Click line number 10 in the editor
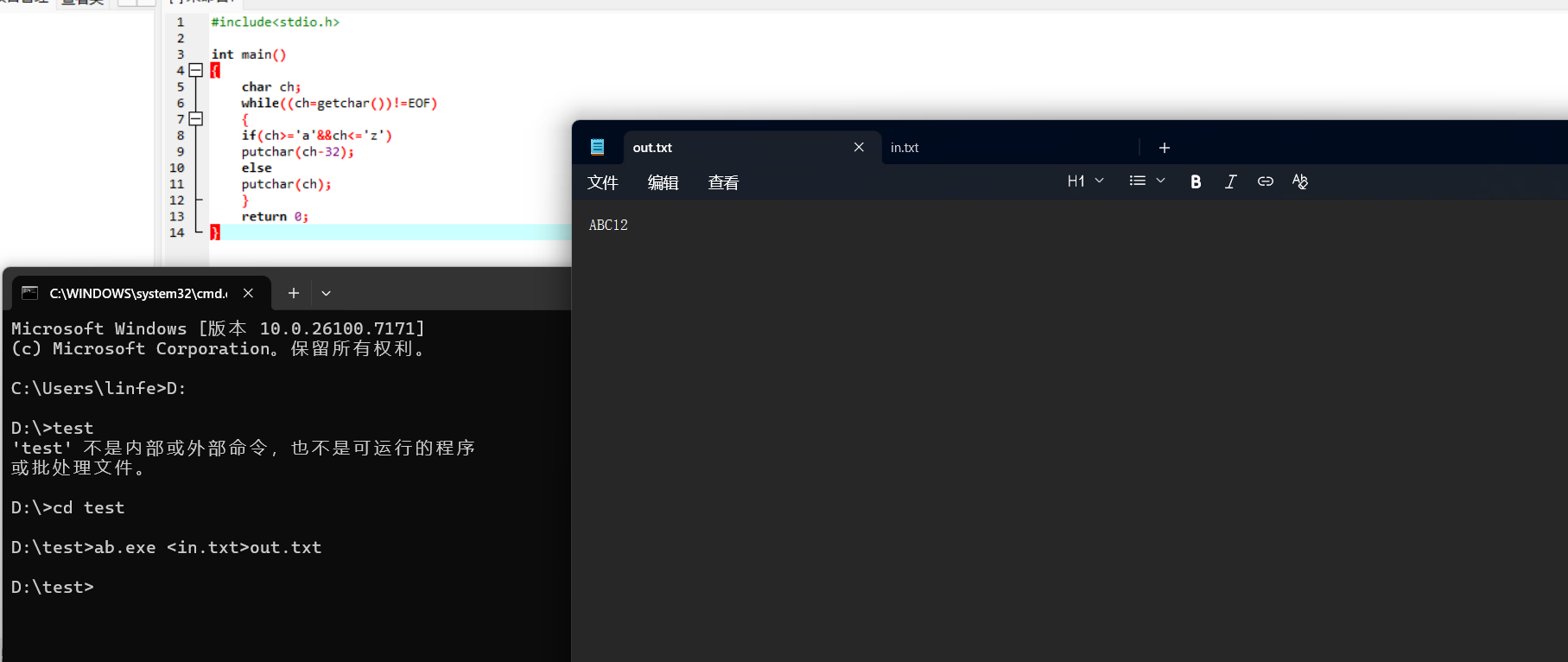1568x662 pixels. pyautogui.click(x=176, y=168)
